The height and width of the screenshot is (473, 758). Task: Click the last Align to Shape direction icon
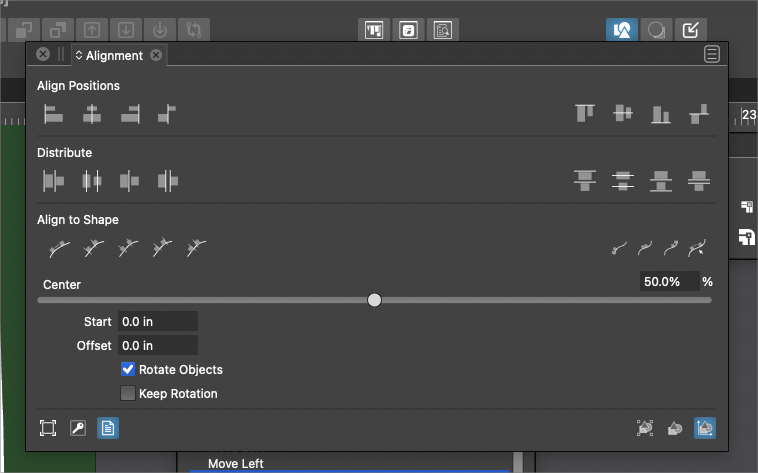point(698,248)
